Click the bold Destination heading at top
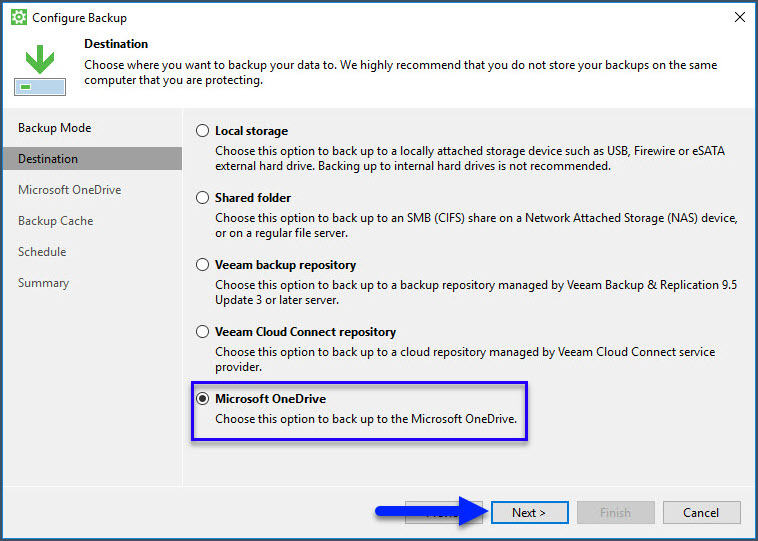758x541 pixels. [x=116, y=44]
